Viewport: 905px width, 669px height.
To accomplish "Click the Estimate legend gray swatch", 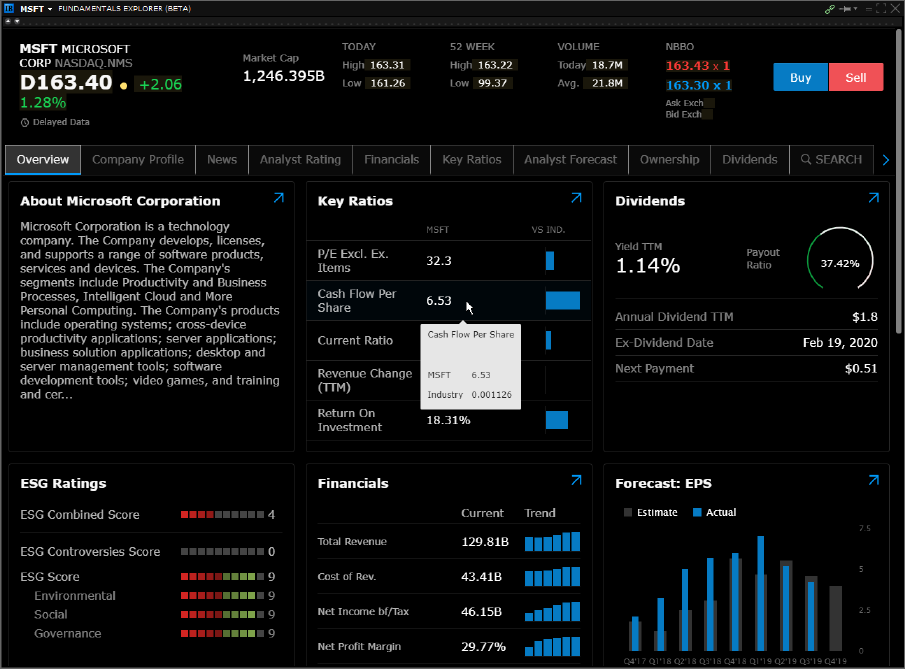I will (628, 513).
